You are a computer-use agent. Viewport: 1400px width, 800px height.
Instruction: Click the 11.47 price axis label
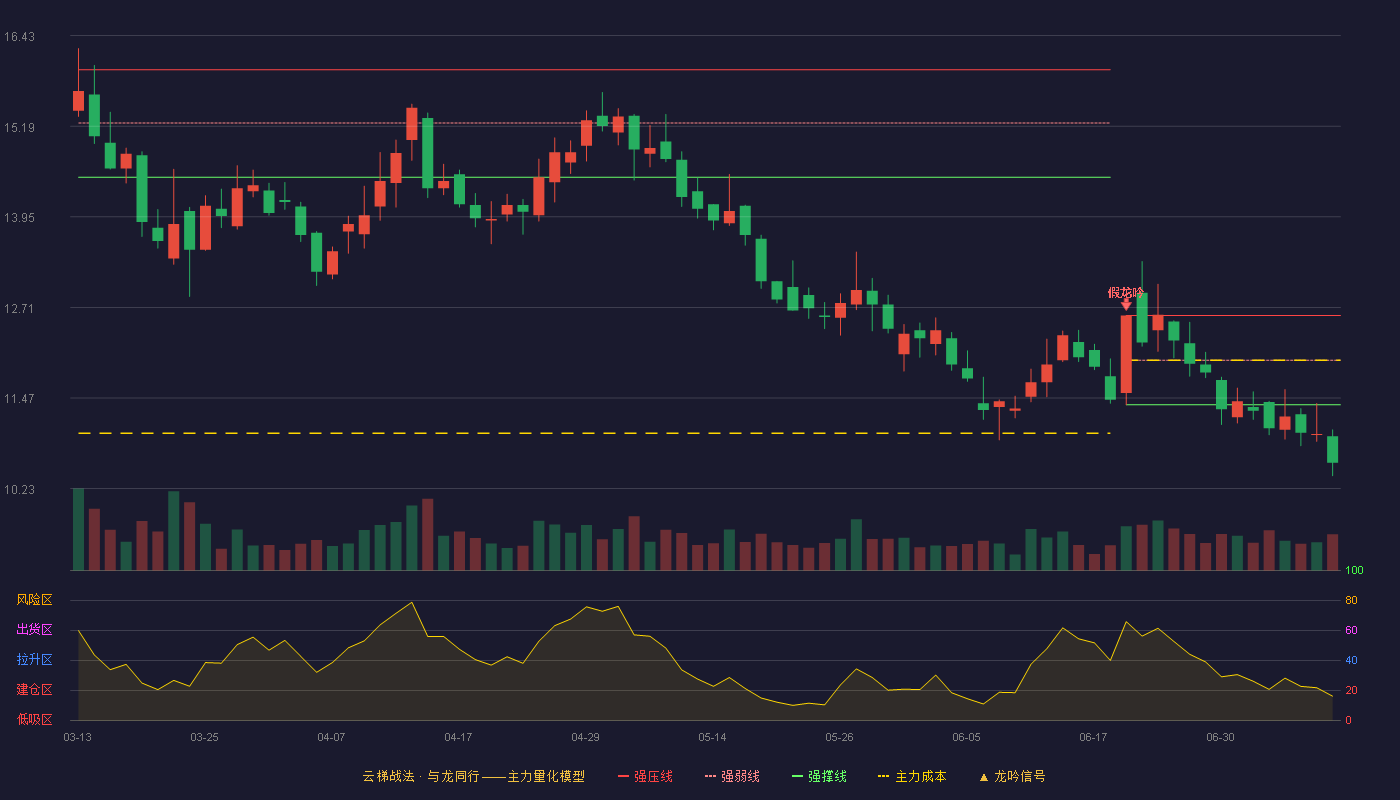[x=19, y=399]
